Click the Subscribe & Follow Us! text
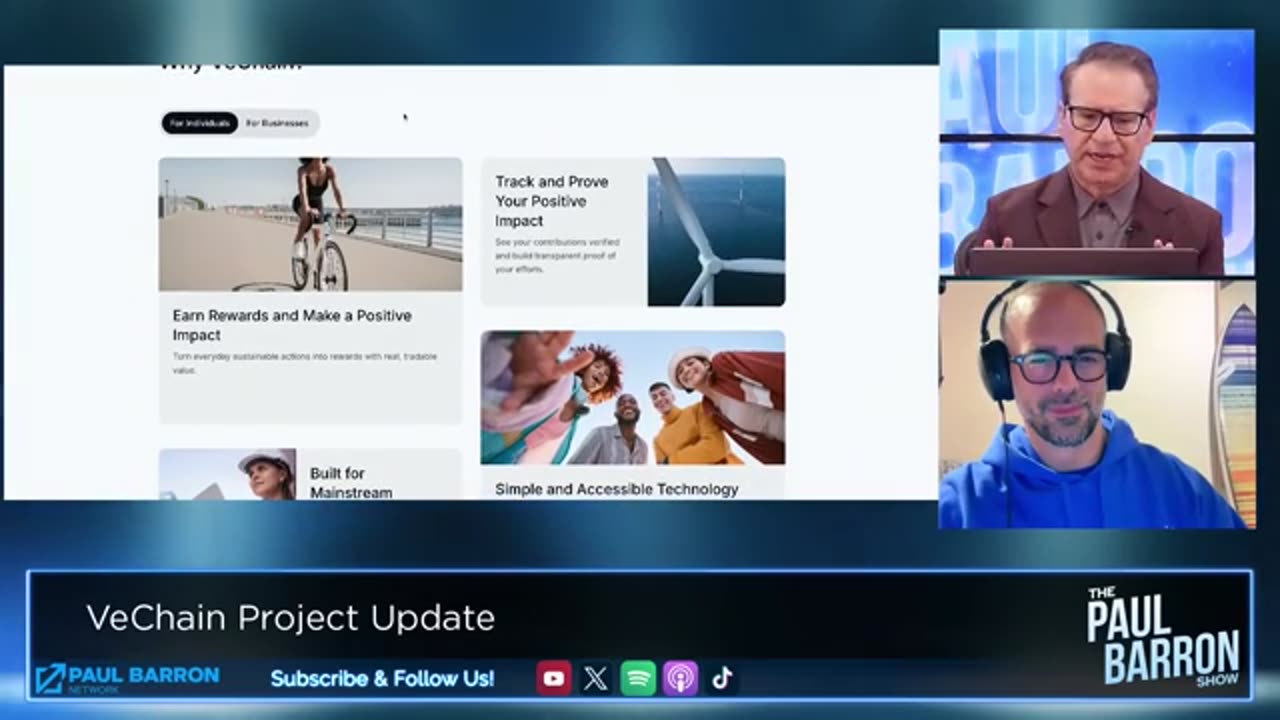Image resolution: width=1280 pixels, height=720 pixels. pos(382,679)
